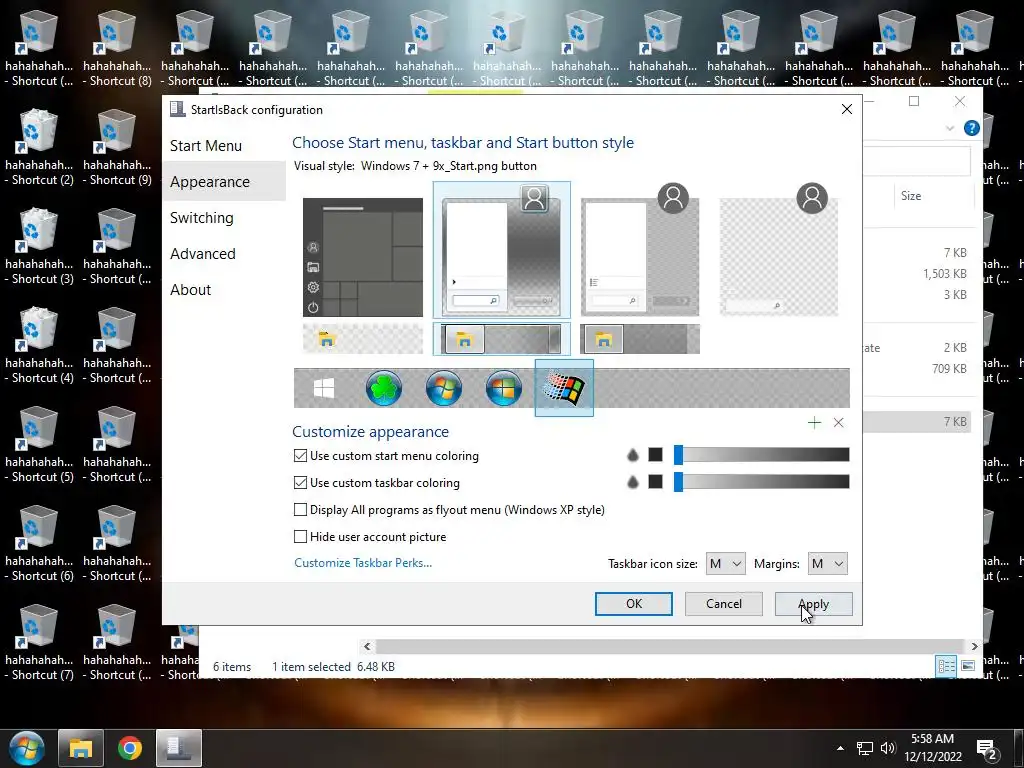Open File Explorer from the taskbar
The width and height of the screenshot is (1024, 768).
(x=81, y=748)
